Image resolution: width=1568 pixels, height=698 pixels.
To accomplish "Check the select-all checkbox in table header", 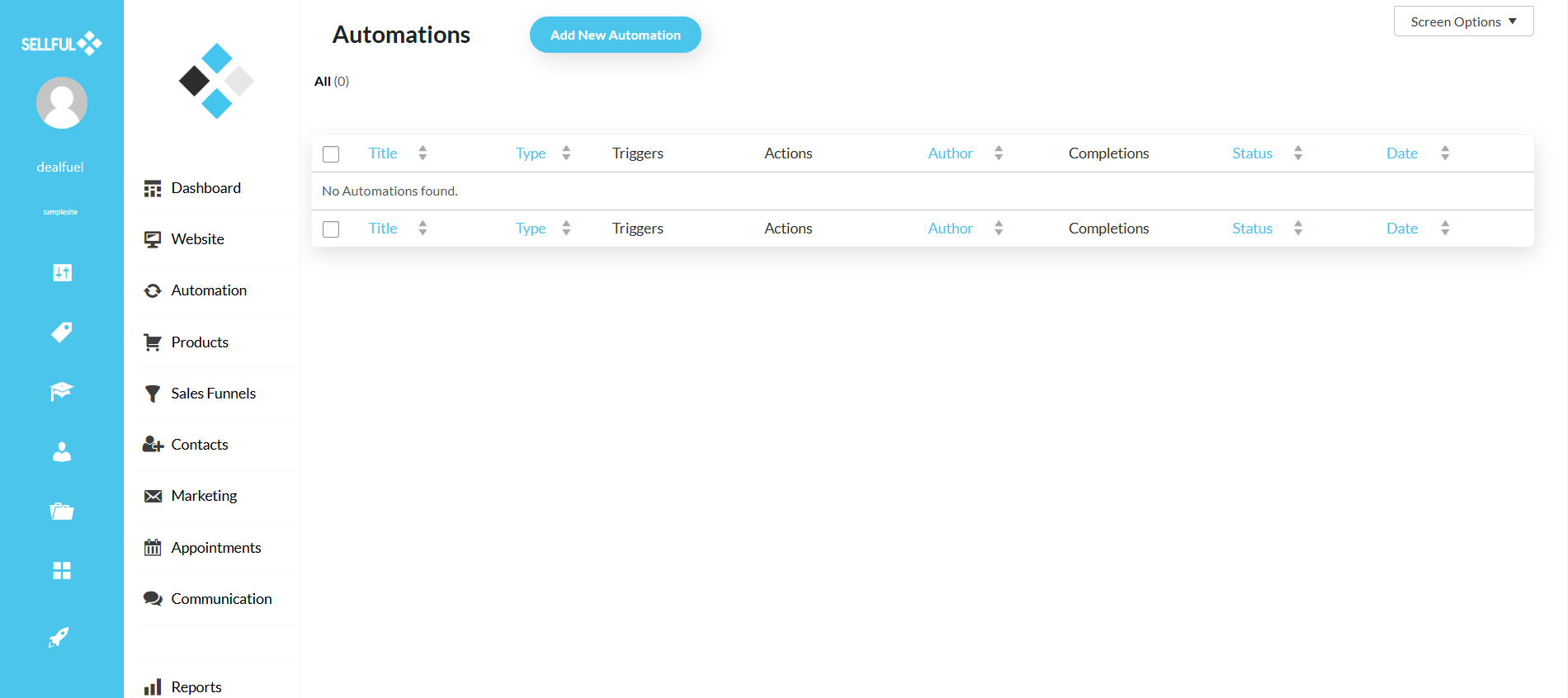I will pos(331,154).
